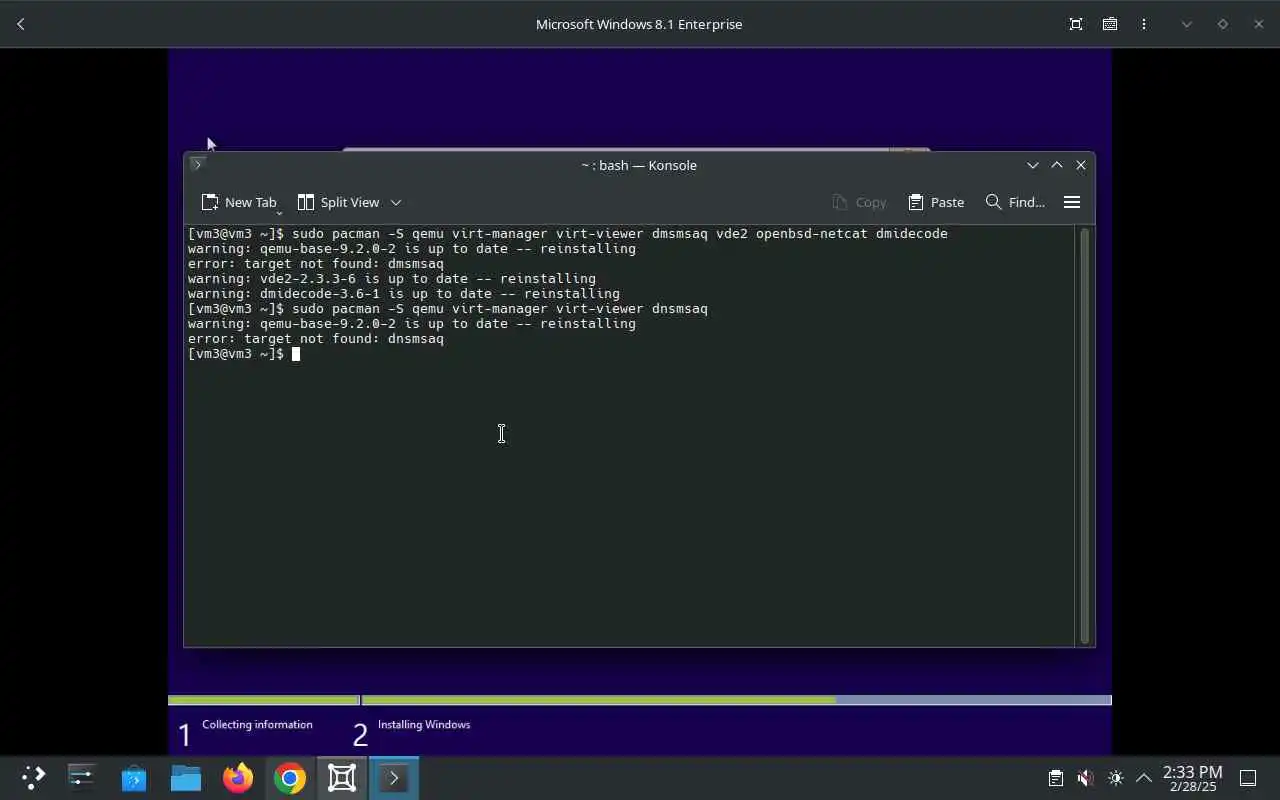This screenshot has height=800, width=1280.
Task: Launch Firefox from the taskbar
Action: pos(238,777)
